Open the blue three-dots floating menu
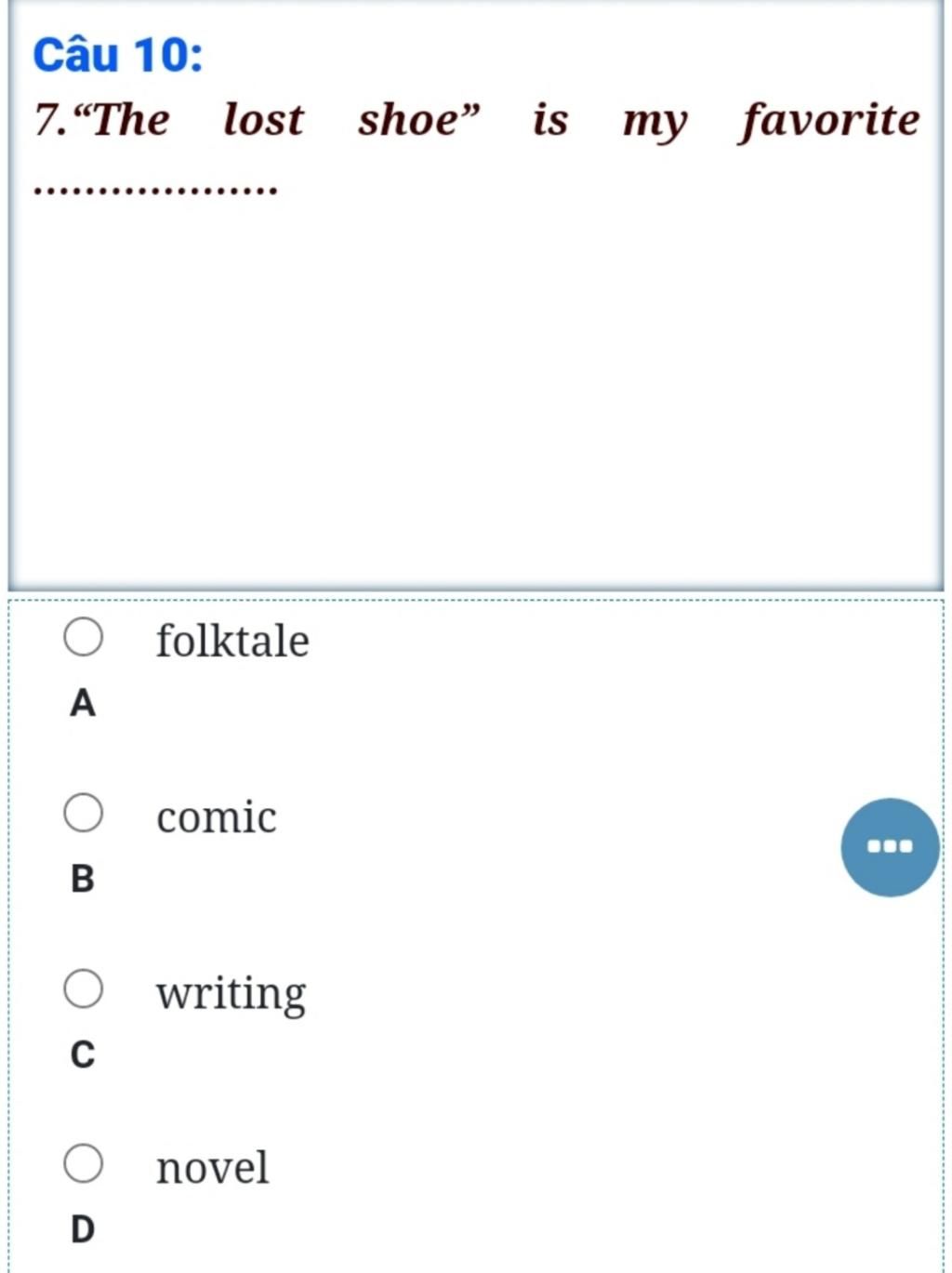 pyautogui.click(x=890, y=847)
